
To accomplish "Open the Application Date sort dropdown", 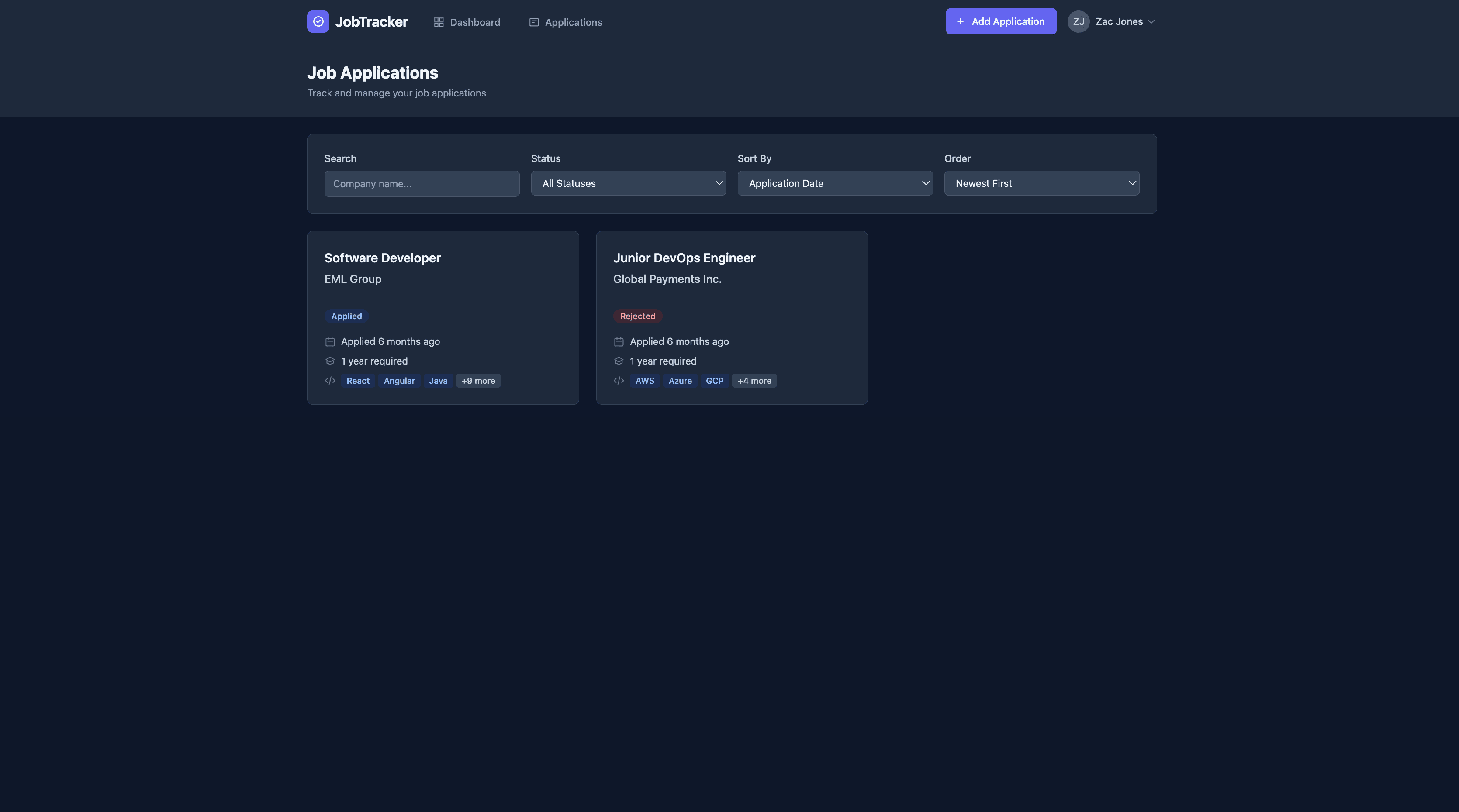I will tap(835, 183).
